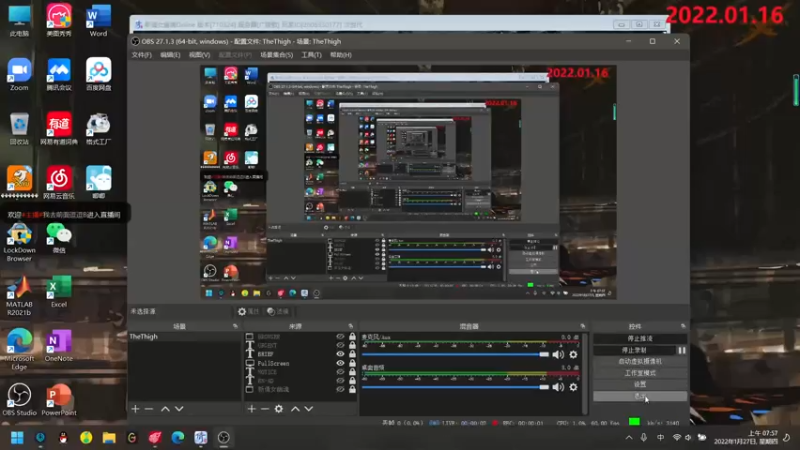Select the OBS Studio desktop icon
Viewport: 800px width, 450px height.
click(x=19, y=399)
